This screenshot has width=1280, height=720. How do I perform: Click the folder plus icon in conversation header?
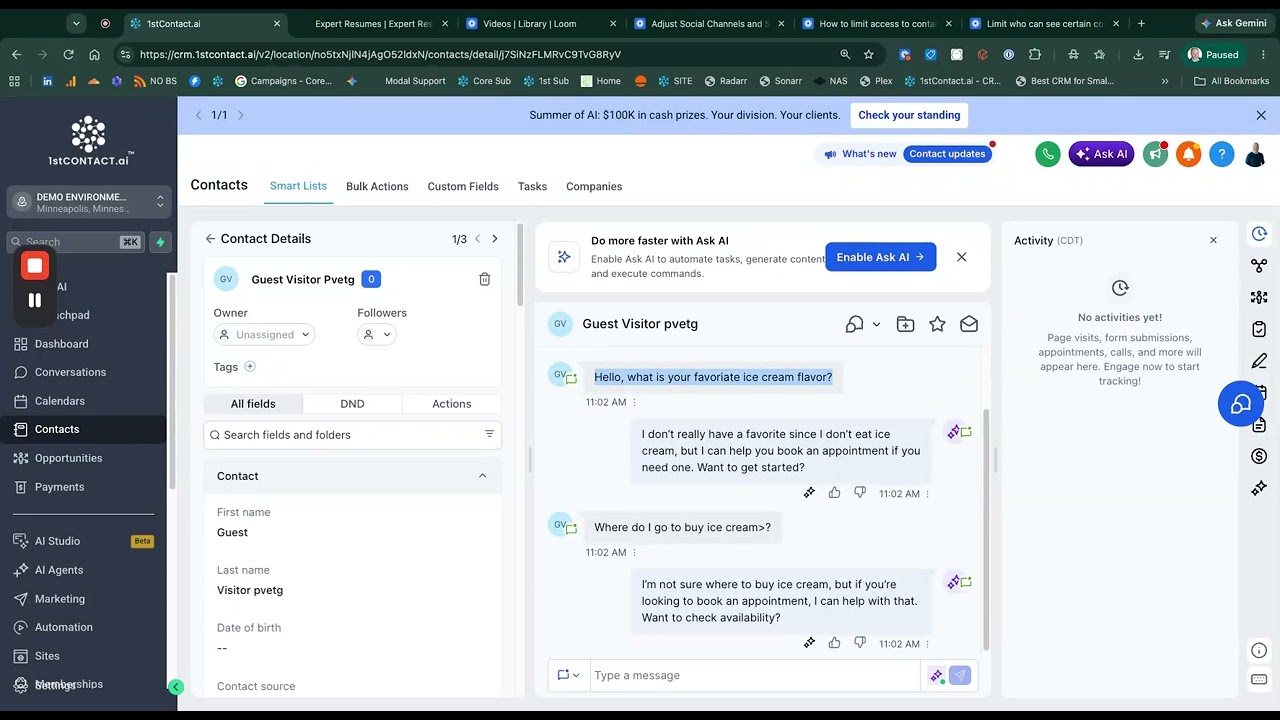tap(905, 324)
